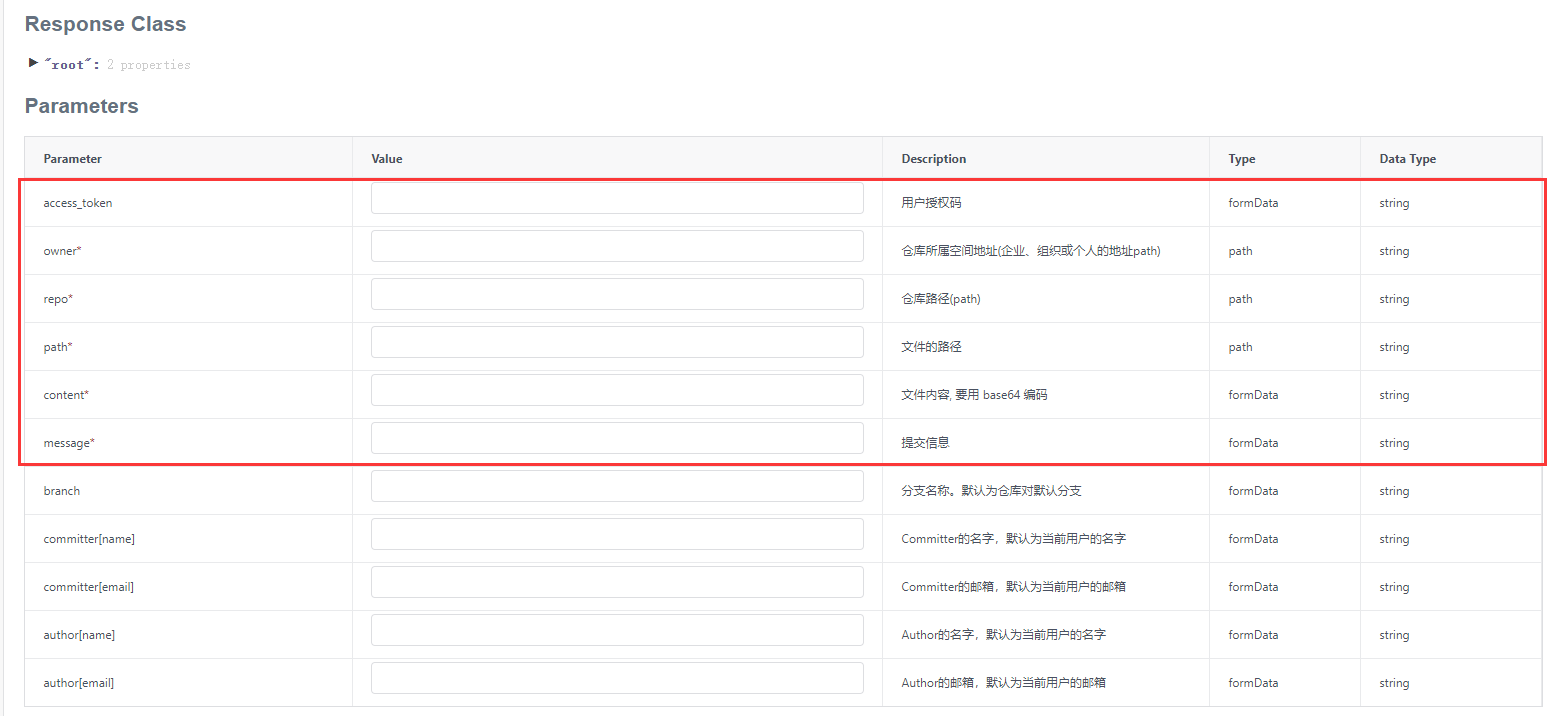Select the "repo*" parameter name
Viewport: 1556px width, 716px height.
coord(58,299)
